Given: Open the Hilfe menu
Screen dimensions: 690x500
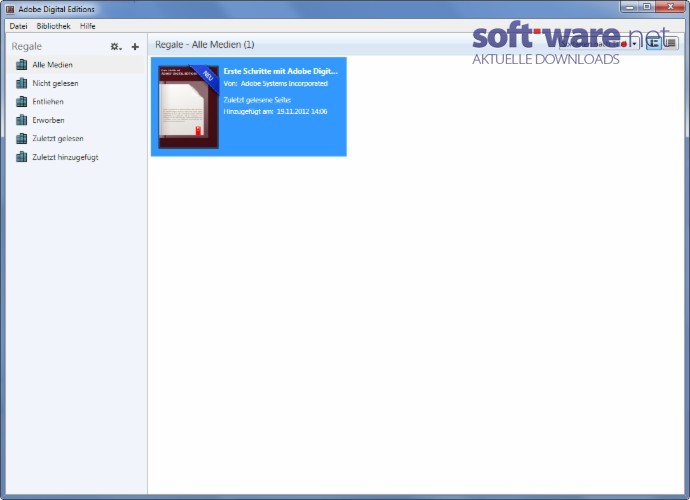Looking at the screenshot, I should (88, 26).
